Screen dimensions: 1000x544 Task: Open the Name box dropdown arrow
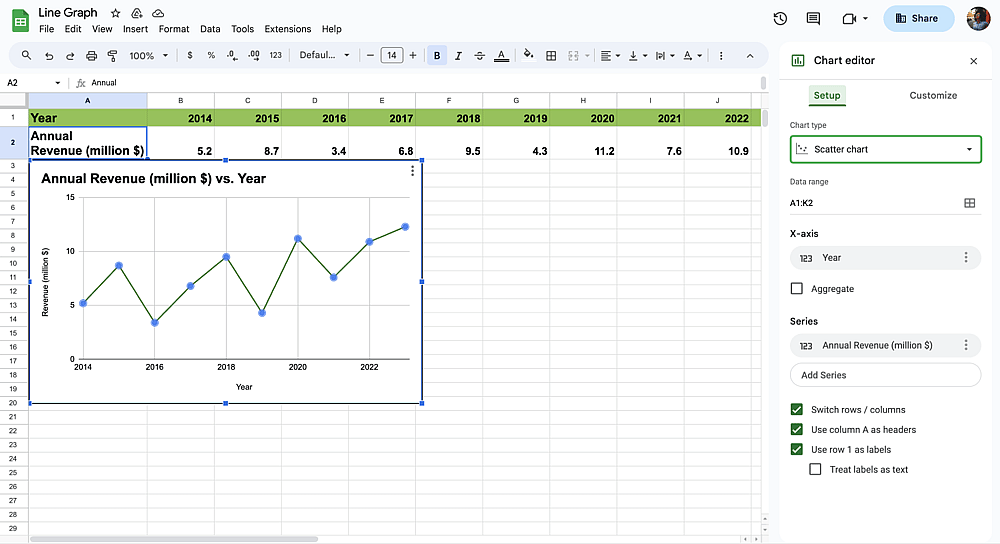(x=57, y=83)
